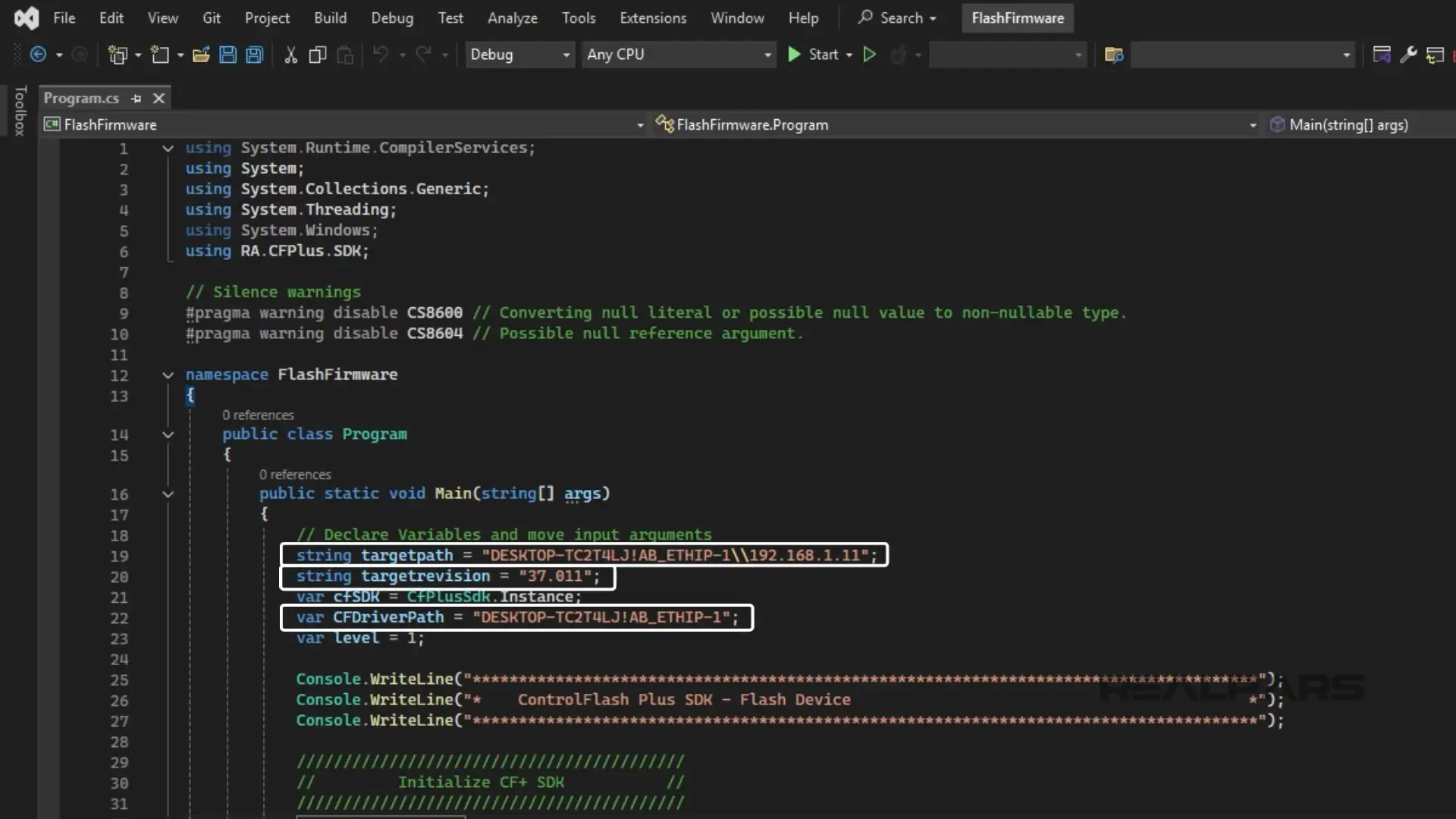This screenshot has width=1456, height=819.
Task: Open the Start button dropdown arrow
Action: 849,55
